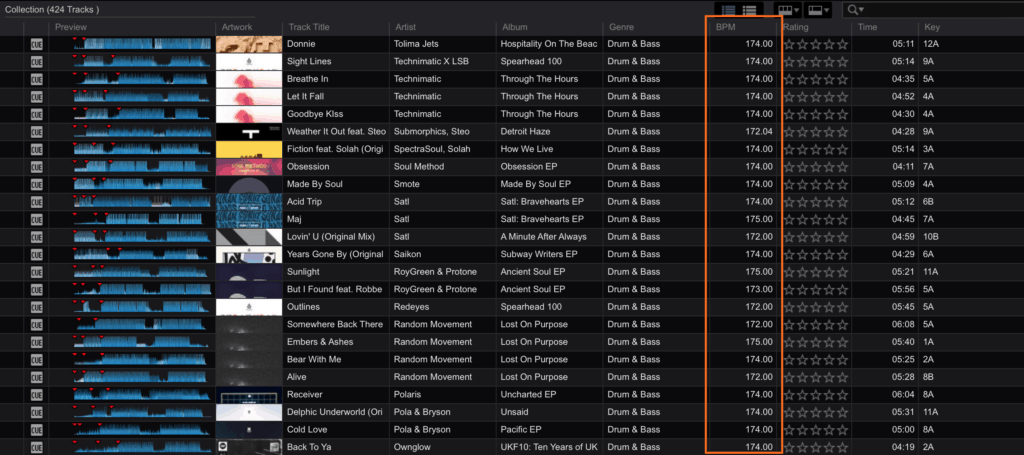
Task: Click album 'A Minute After Always'
Action: (x=543, y=237)
